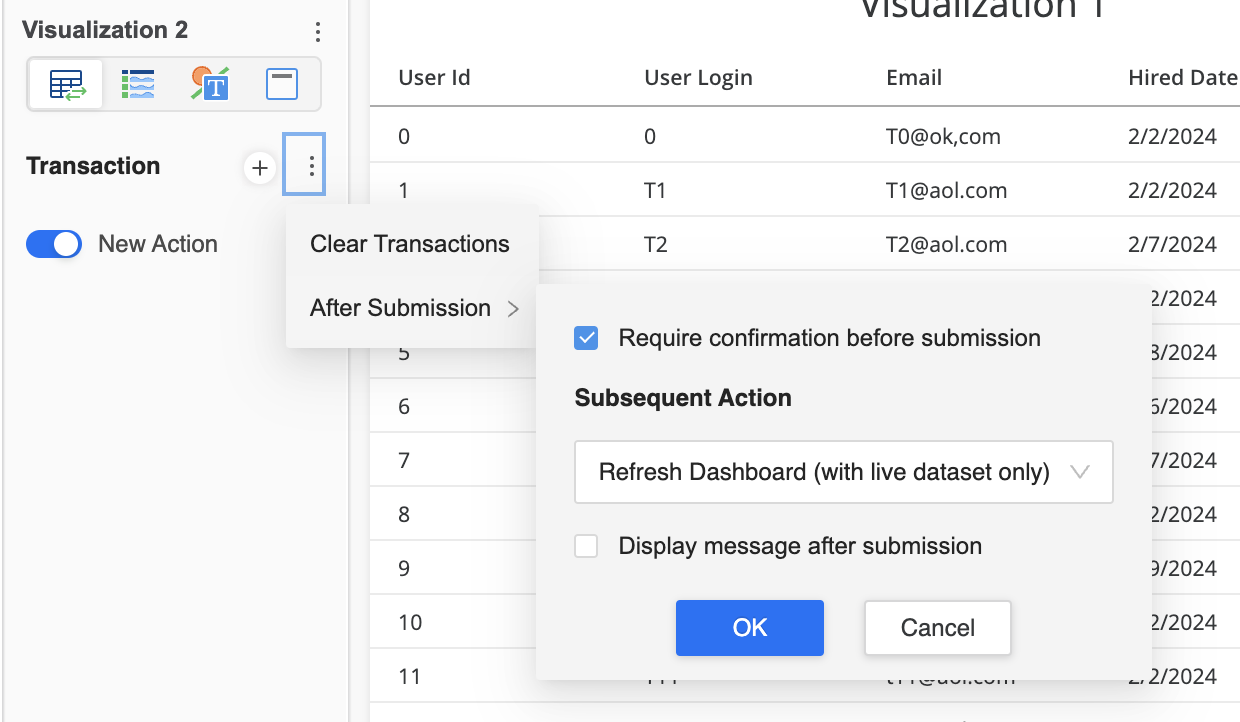Add a new transaction with plus icon
Viewport: 1240px width, 722px height.
[x=260, y=168]
